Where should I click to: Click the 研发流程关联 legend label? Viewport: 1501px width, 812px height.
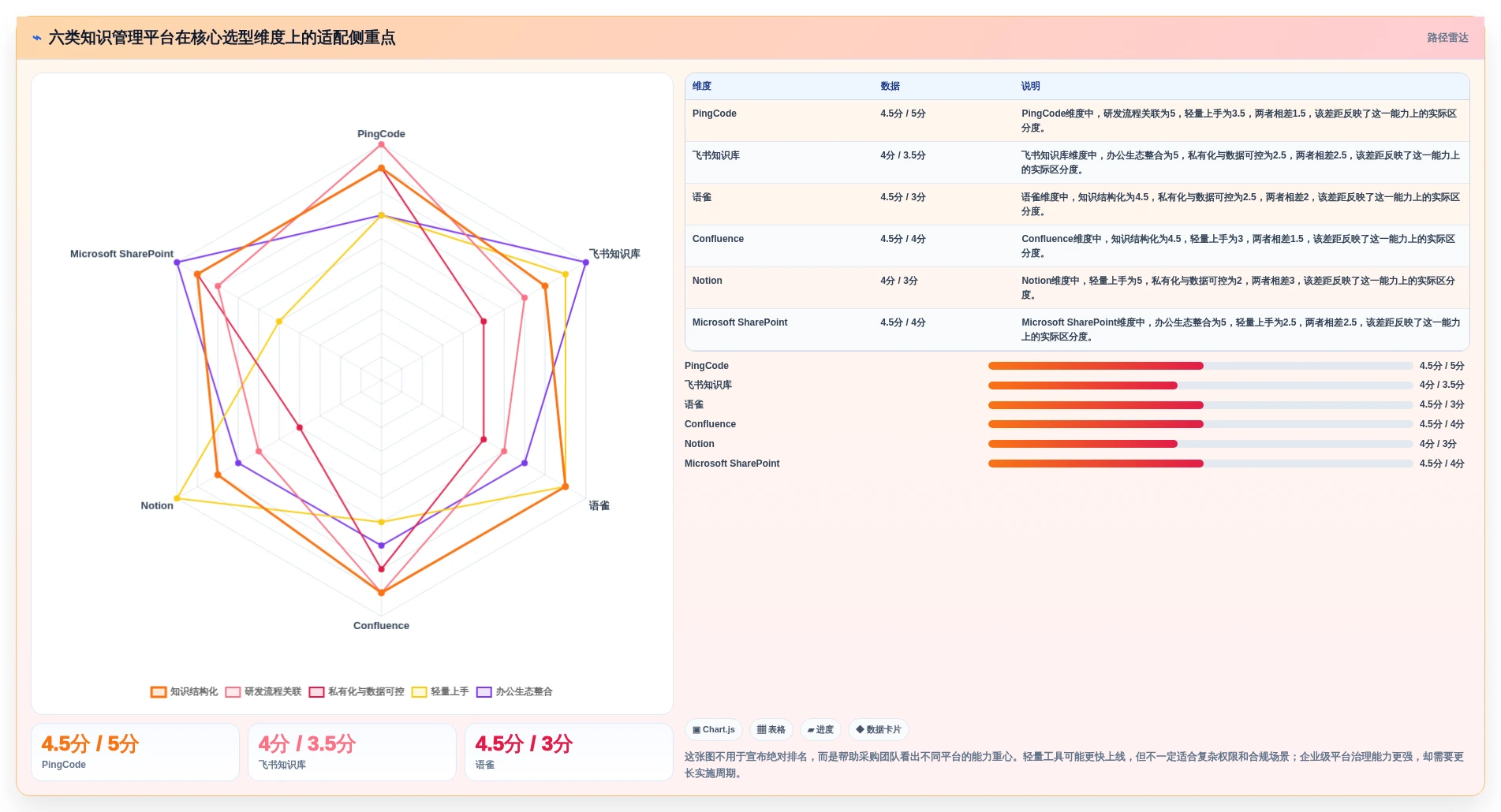click(273, 691)
